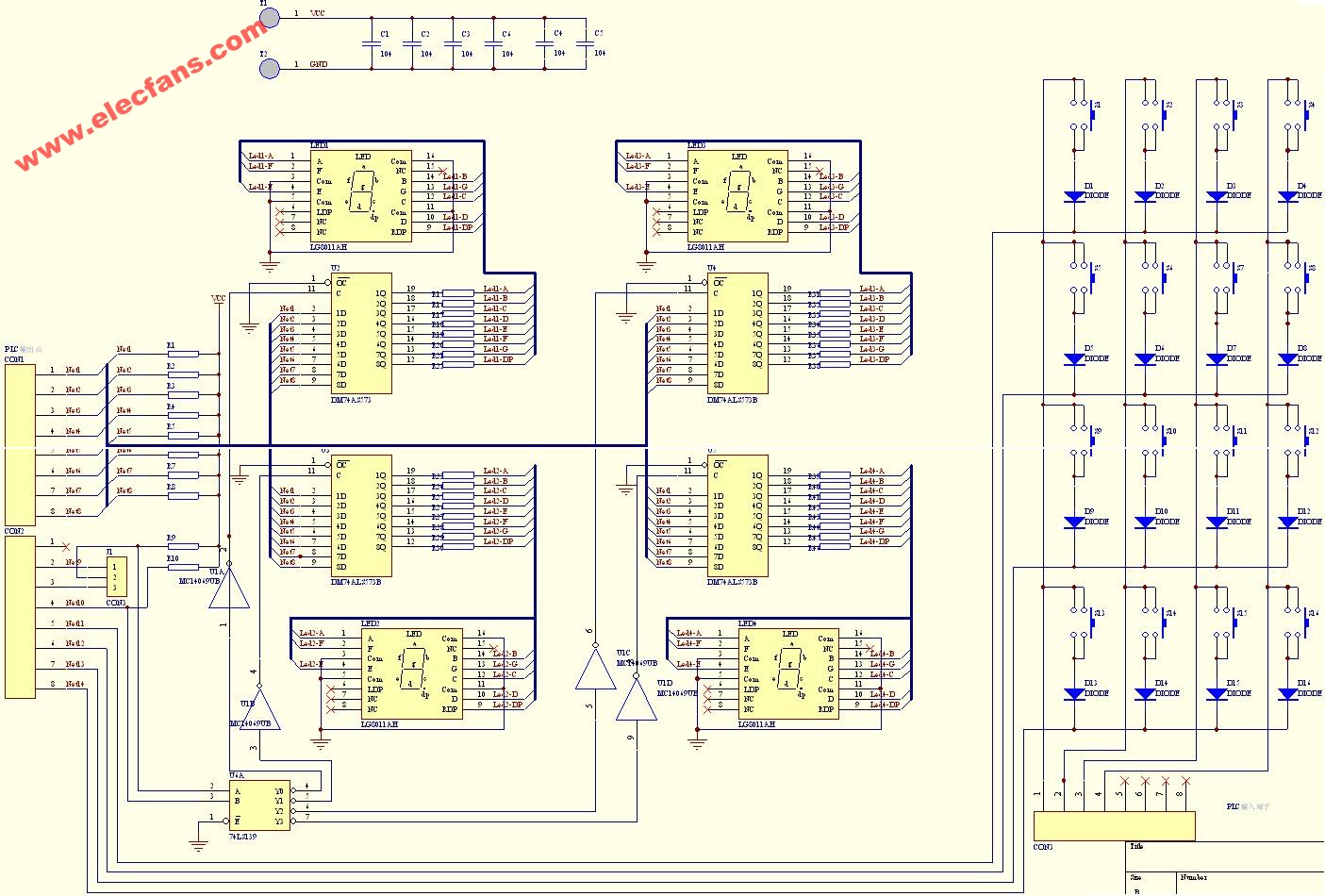Select the U1B inverter symbol

[259, 707]
